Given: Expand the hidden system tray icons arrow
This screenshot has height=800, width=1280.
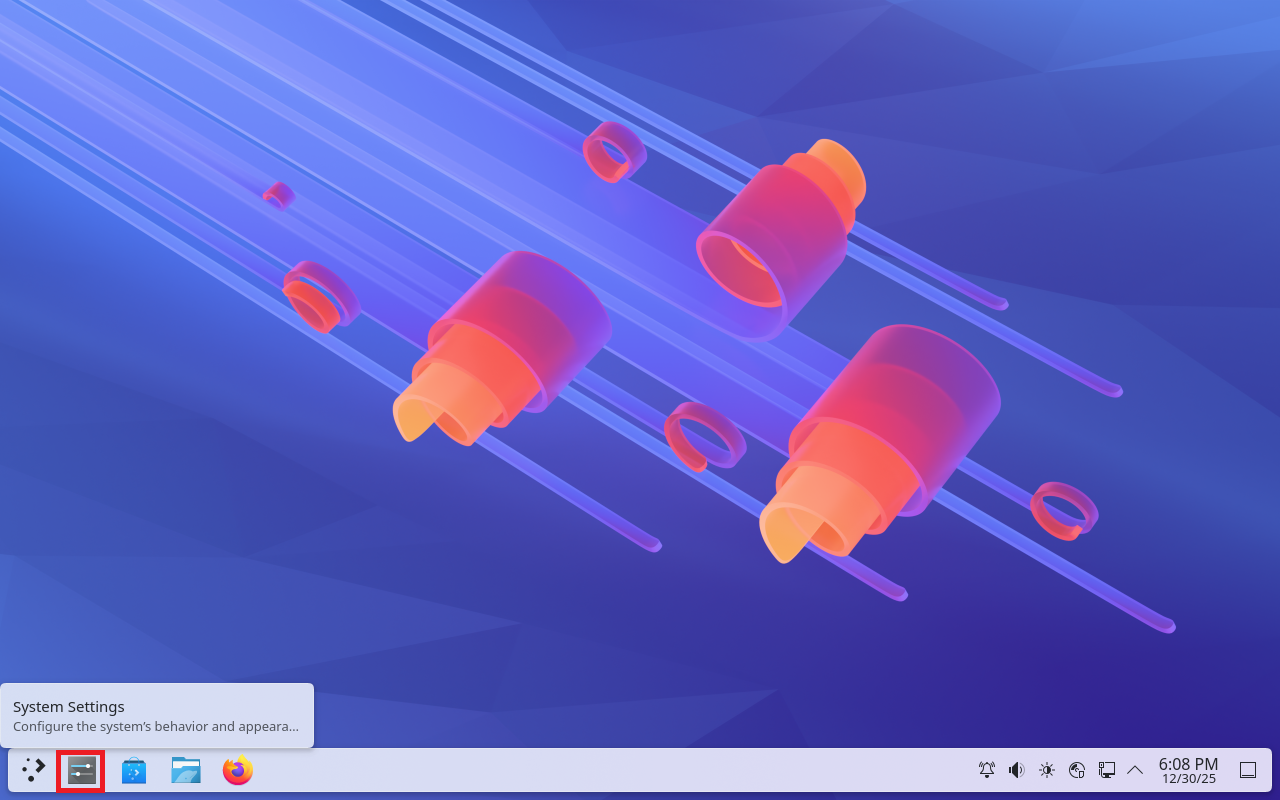Looking at the screenshot, I should [x=1135, y=770].
